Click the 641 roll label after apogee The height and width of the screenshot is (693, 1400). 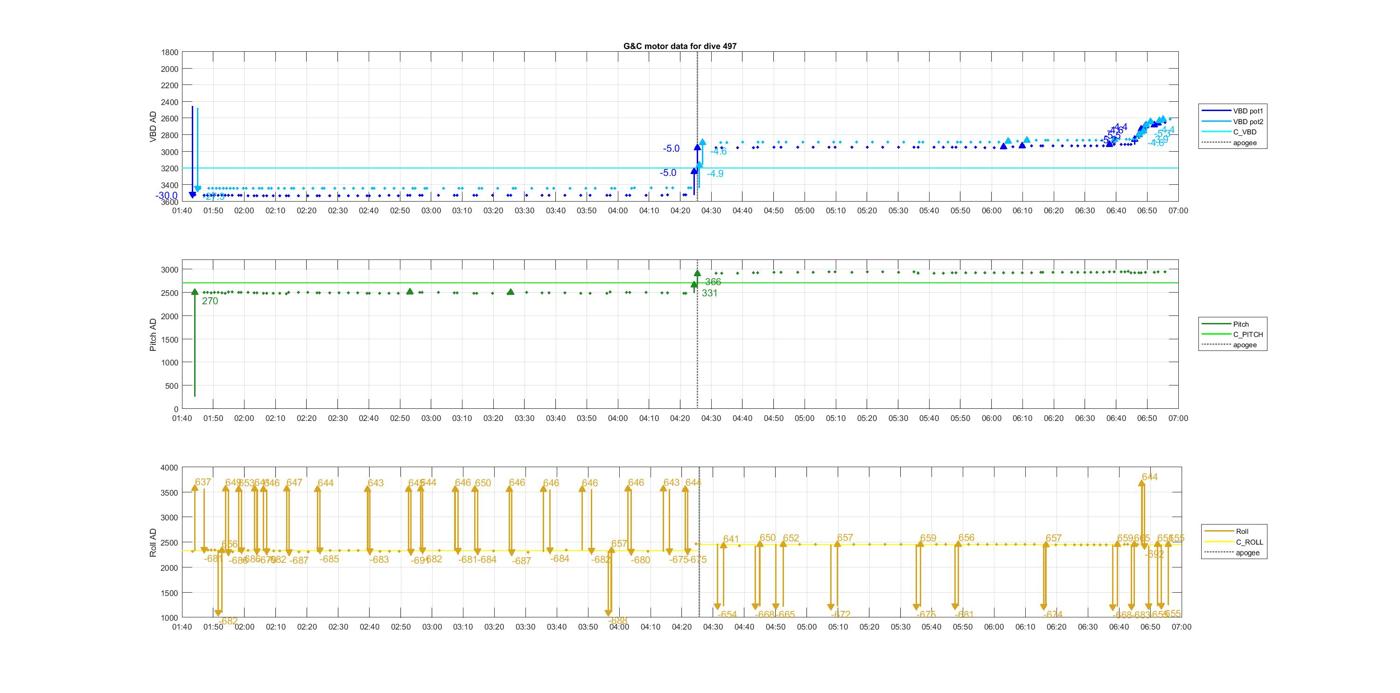tap(731, 540)
